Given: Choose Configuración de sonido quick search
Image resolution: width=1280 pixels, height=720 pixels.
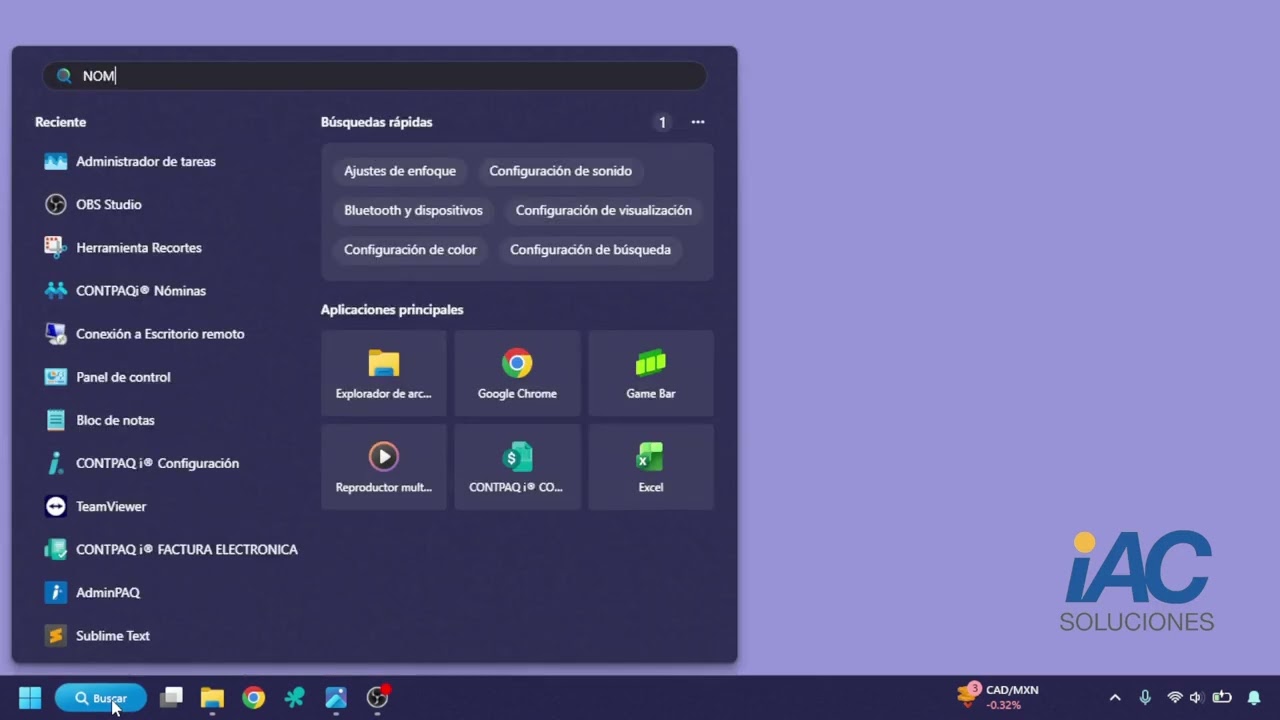Looking at the screenshot, I should (560, 171).
